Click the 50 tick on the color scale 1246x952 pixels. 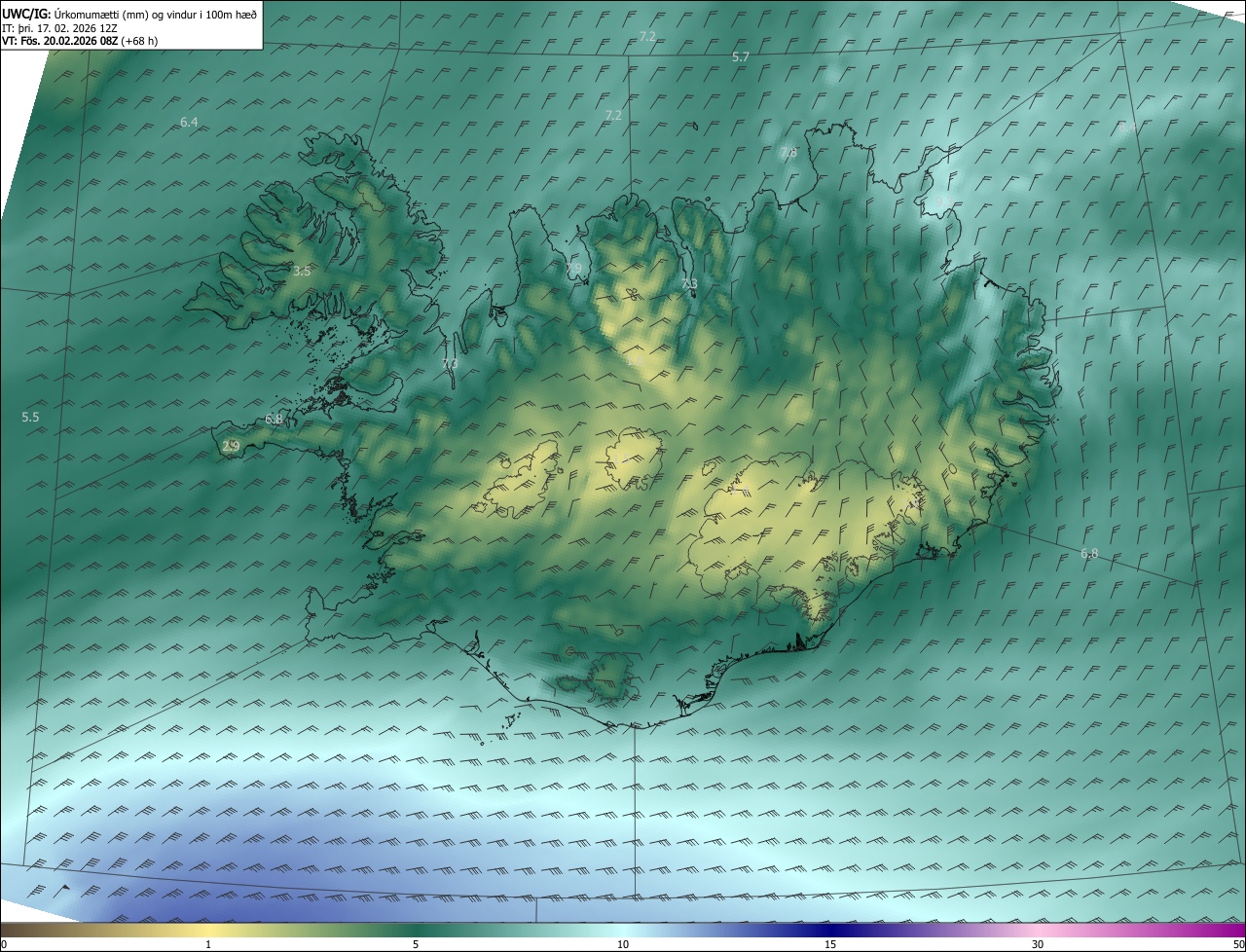(1238, 944)
